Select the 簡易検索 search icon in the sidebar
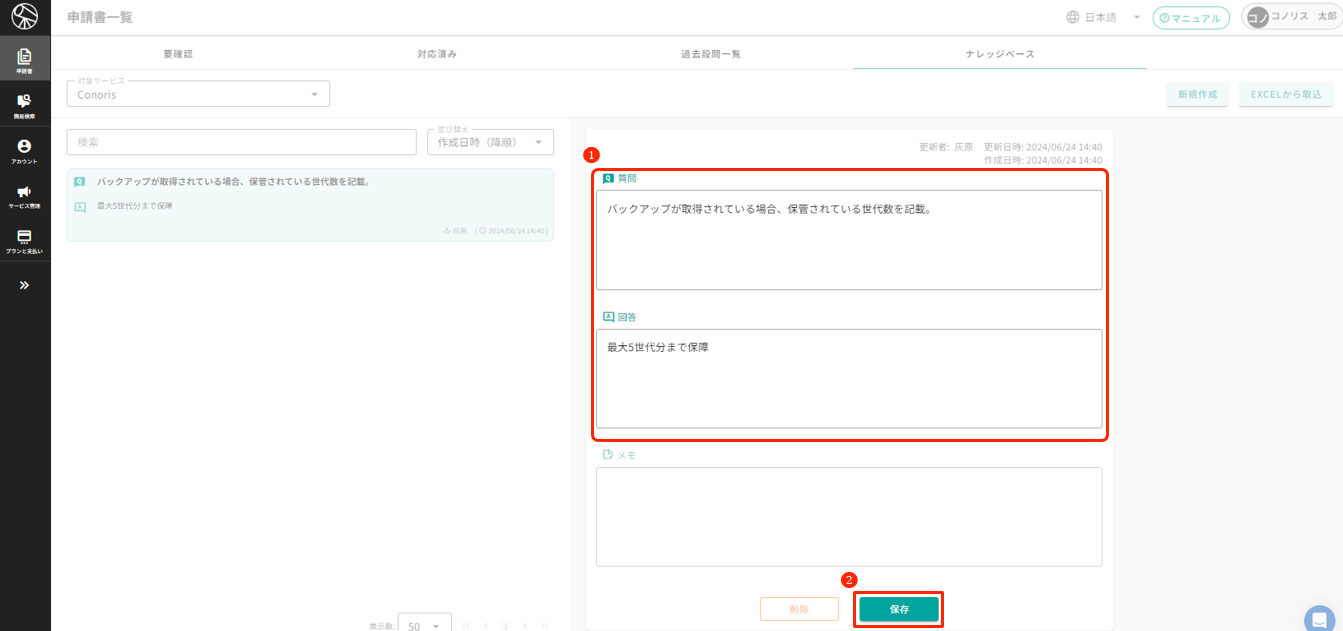 pos(22,104)
